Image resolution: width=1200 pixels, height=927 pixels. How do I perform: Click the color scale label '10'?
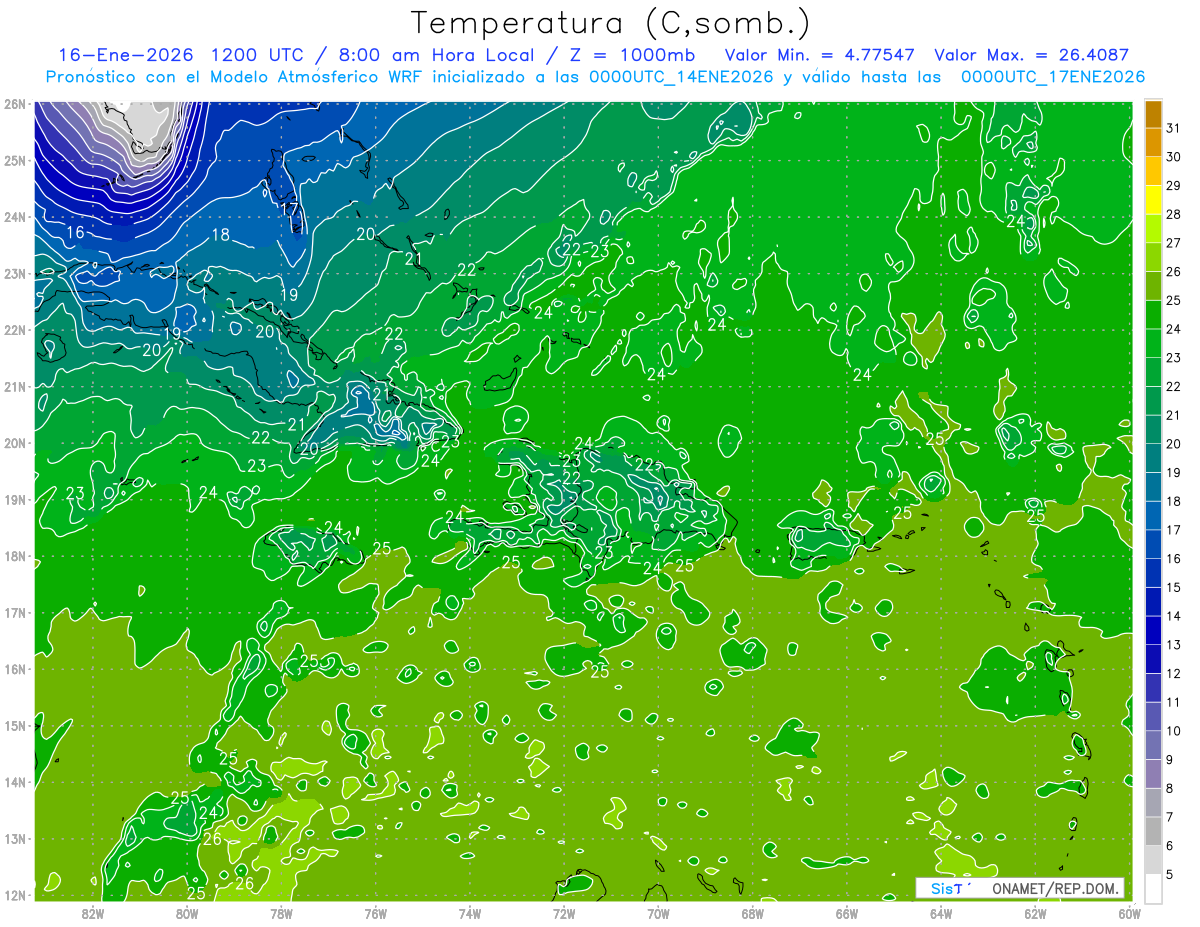[1174, 731]
